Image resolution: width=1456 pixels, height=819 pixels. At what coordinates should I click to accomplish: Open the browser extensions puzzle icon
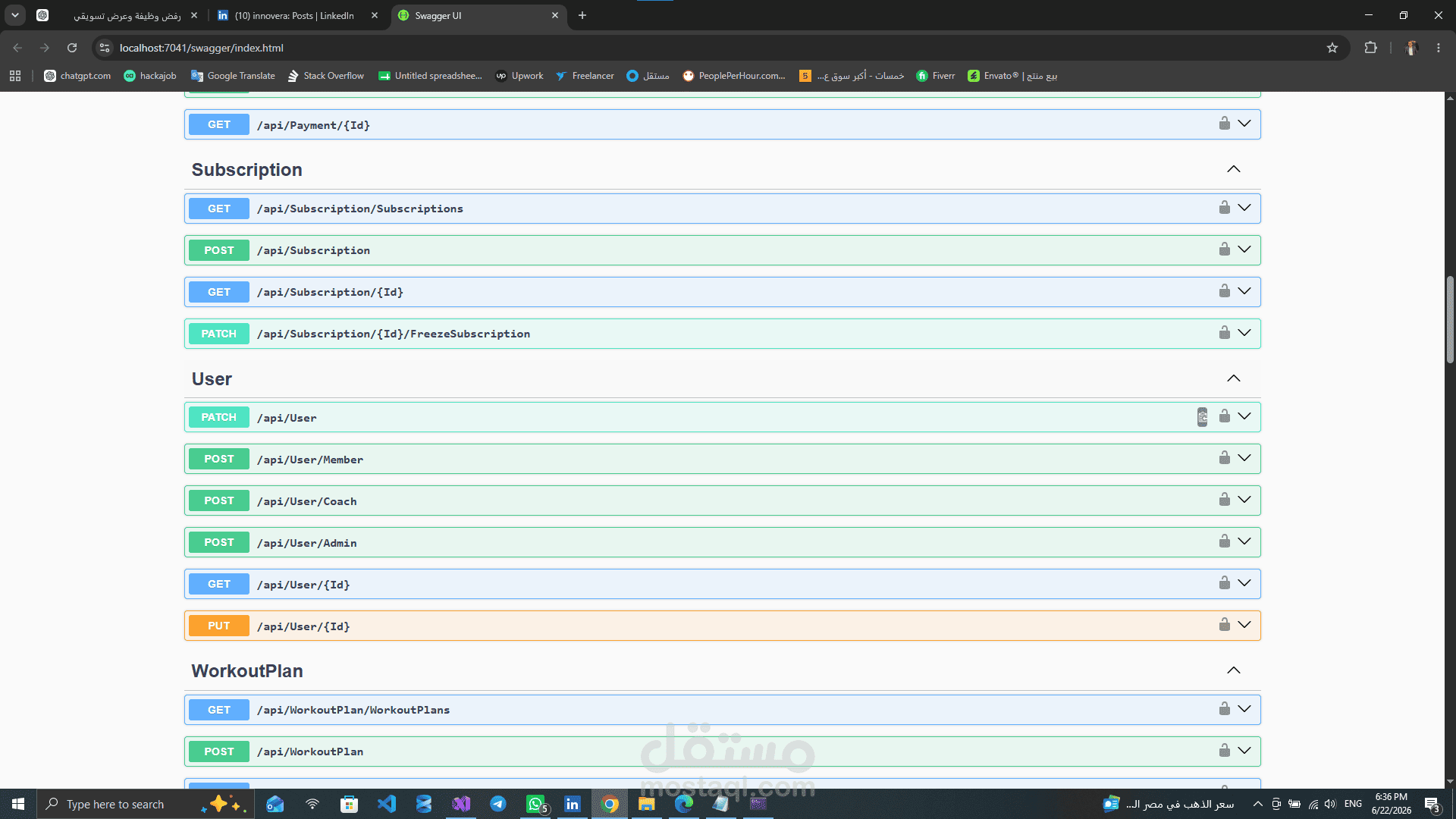tap(1370, 48)
